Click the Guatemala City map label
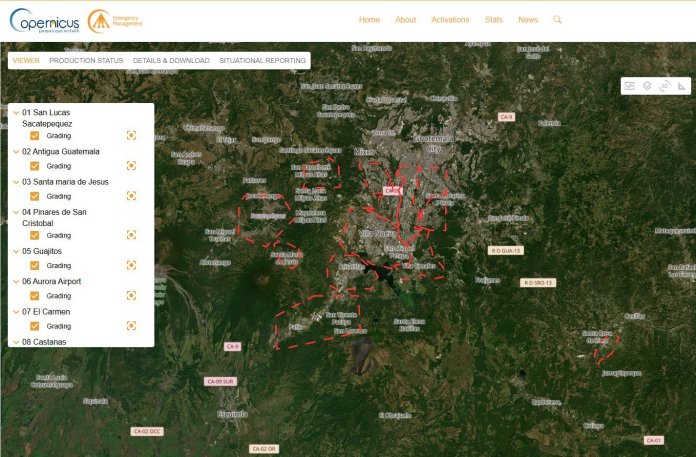The height and width of the screenshot is (457, 696). pos(434,144)
